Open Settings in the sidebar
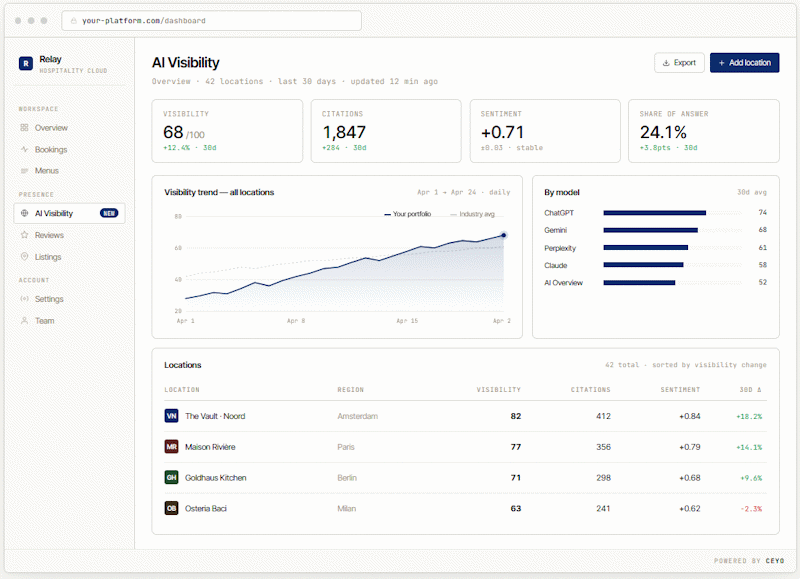The width and height of the screenshot is (800, 579). tap(69, 299)
